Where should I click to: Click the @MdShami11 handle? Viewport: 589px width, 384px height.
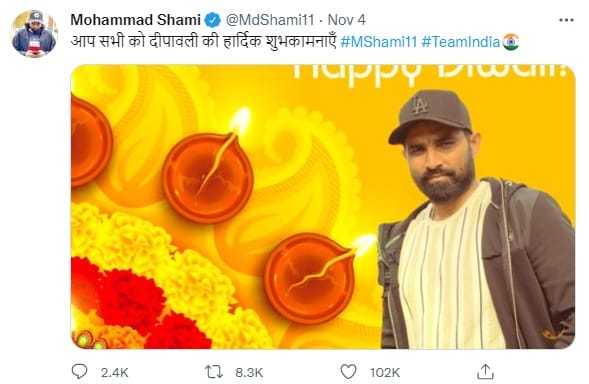pos(270,20)
